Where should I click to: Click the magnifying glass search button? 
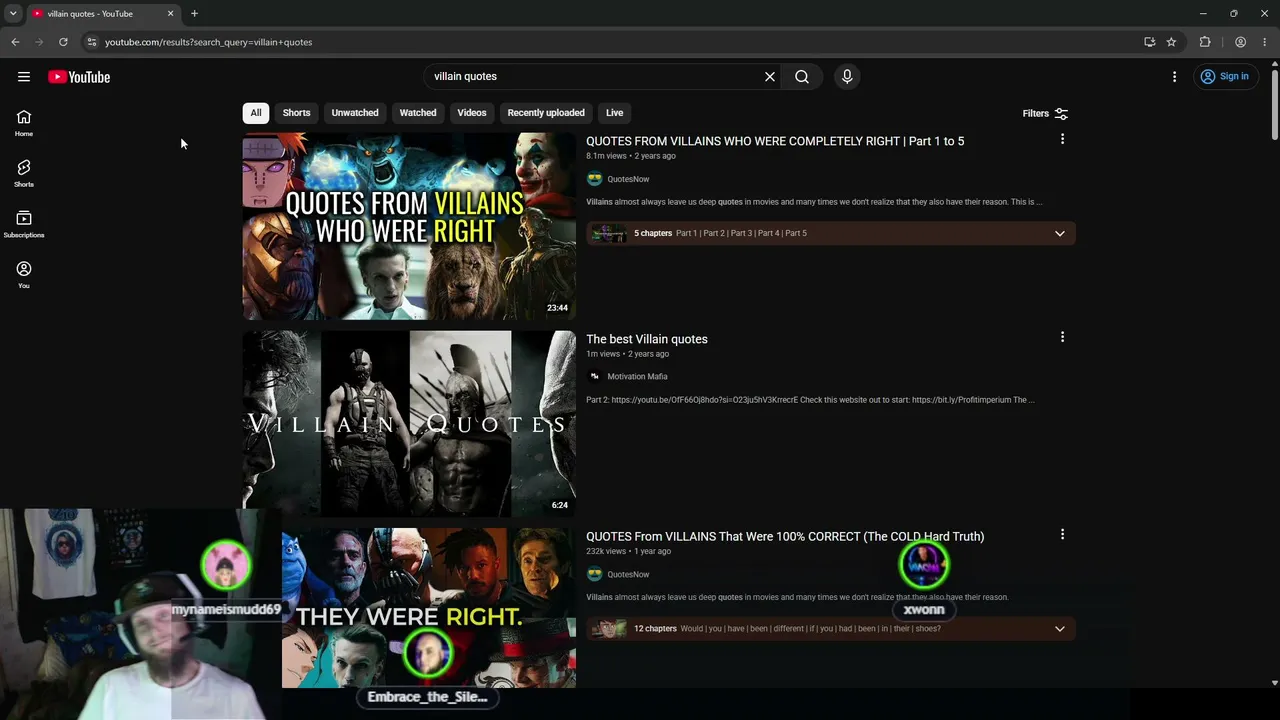pos(802,77)
